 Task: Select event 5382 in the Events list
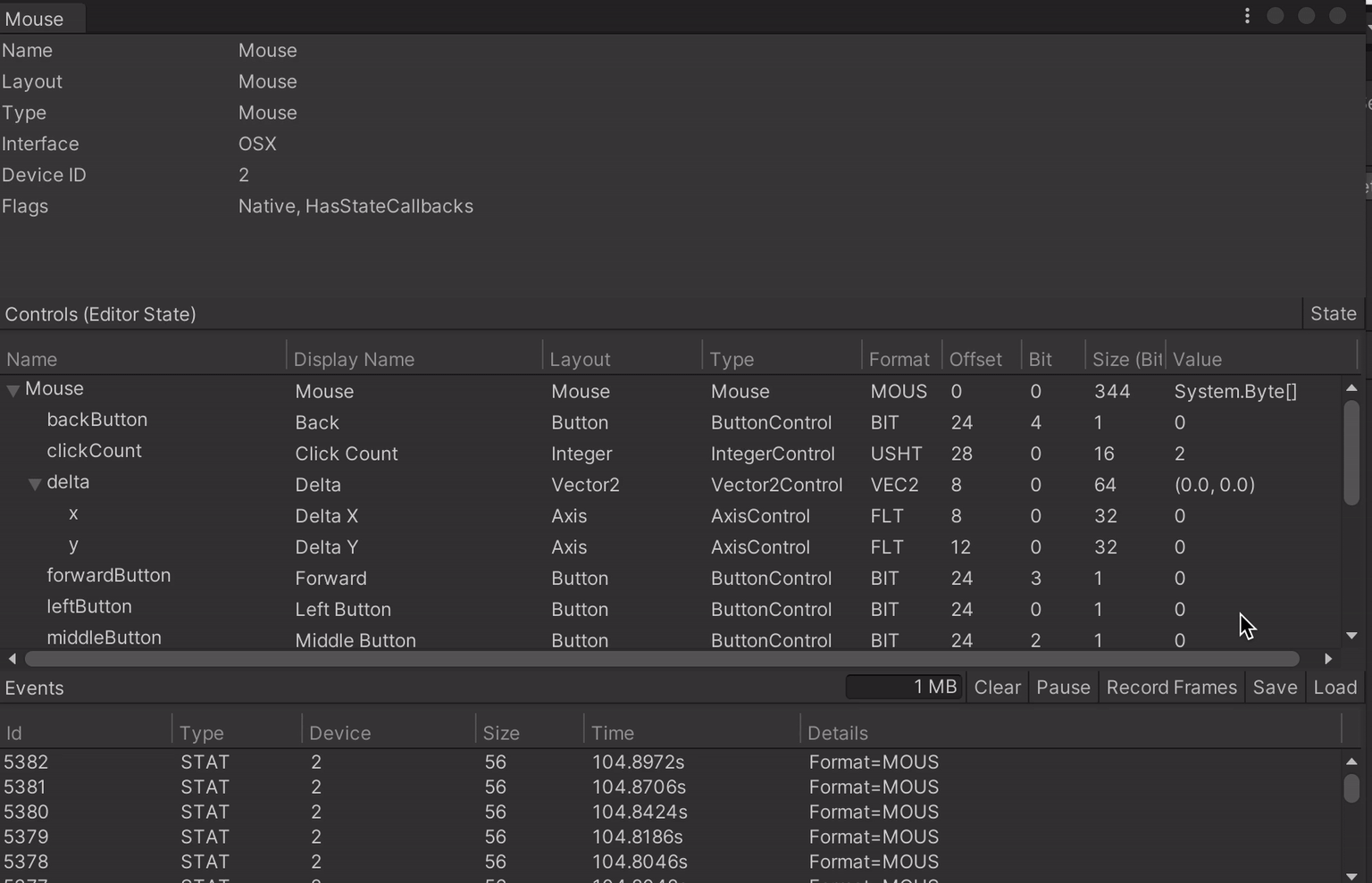357,762
